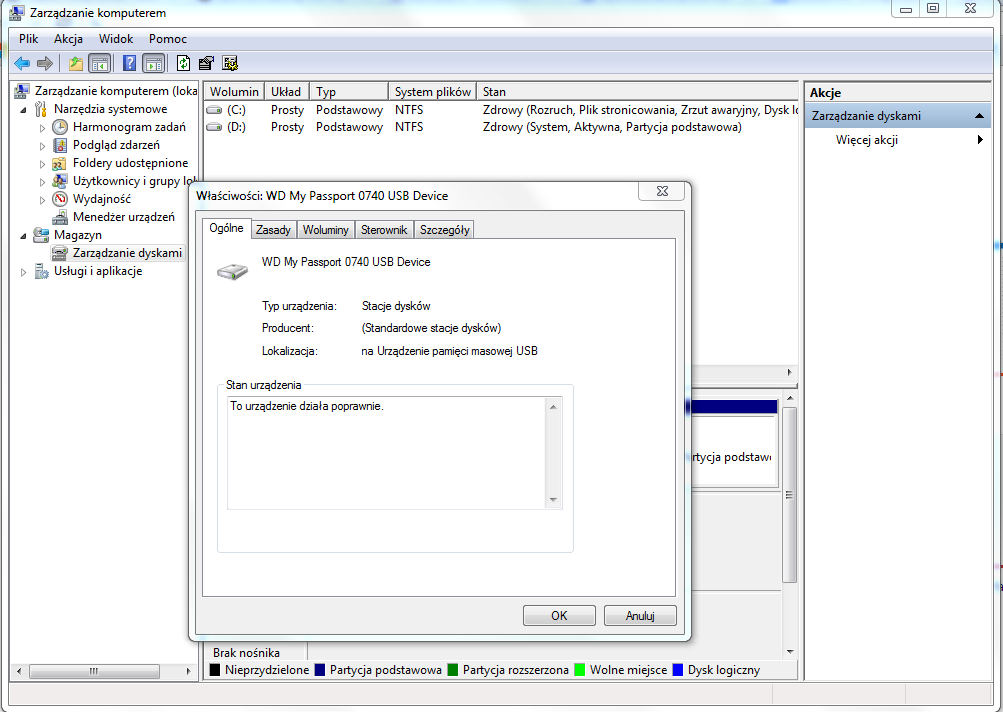Select the Ogólne tab
Image resolution: width=1003 pixels, height=712 pixels.
click(226, 228)
